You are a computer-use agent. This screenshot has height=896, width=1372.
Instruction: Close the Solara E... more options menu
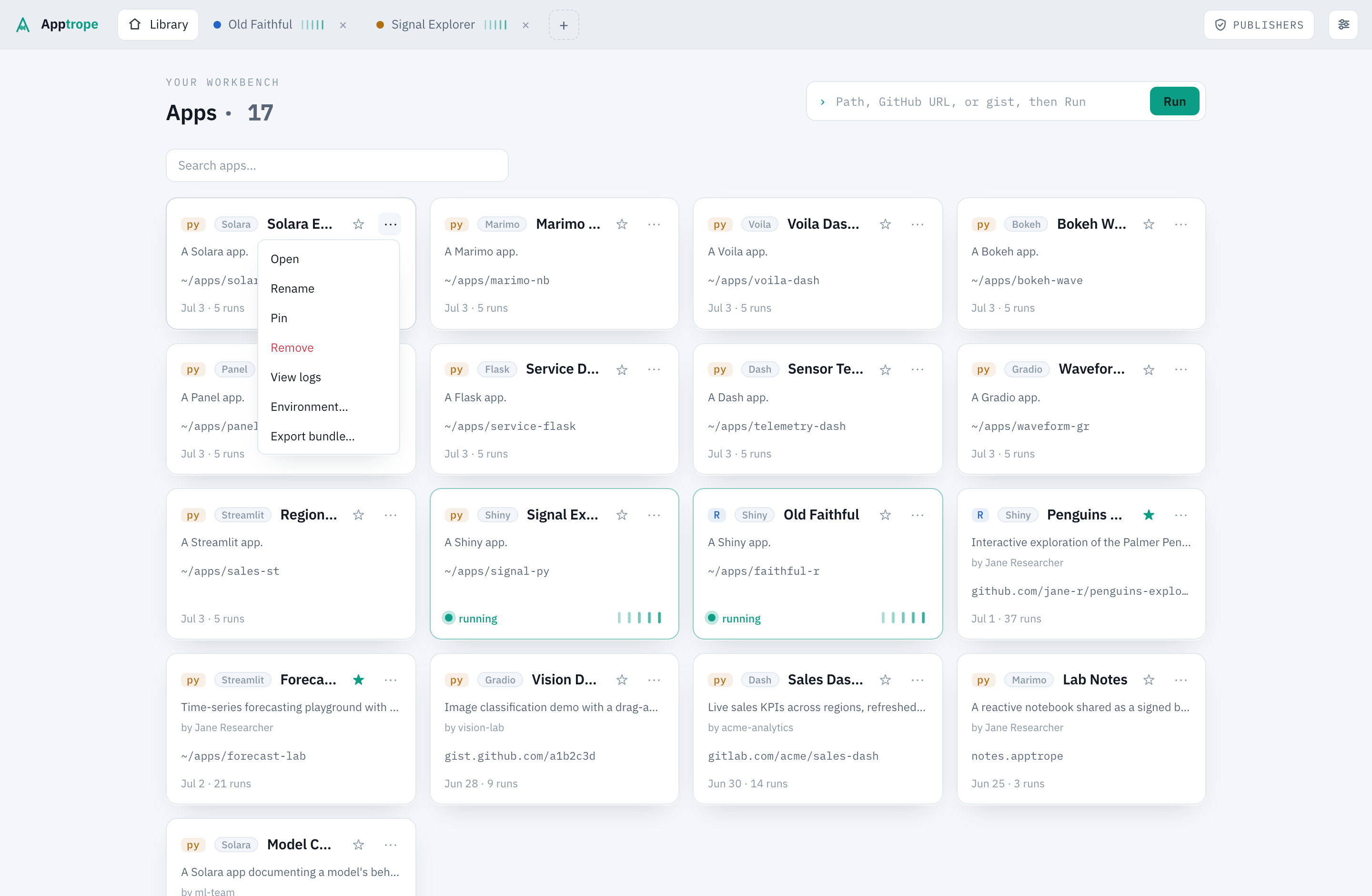[x=390, y=224]
